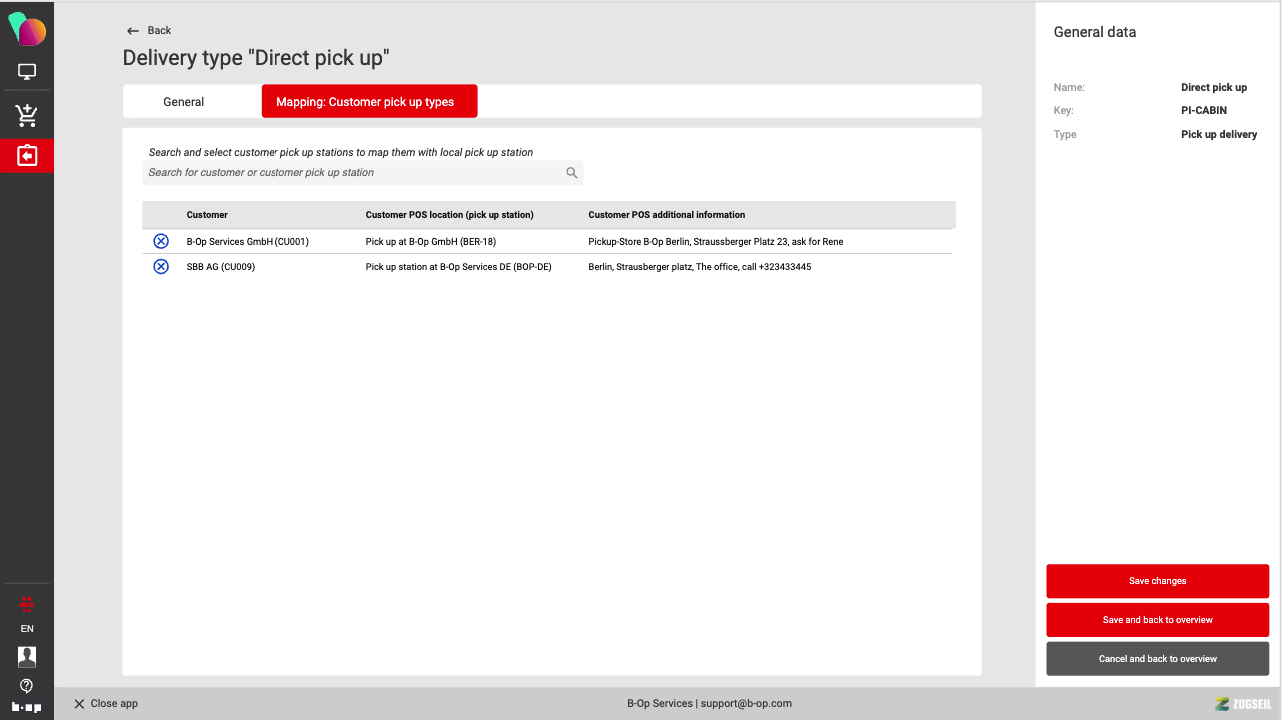Click Close app in the footer

pyautogui.click(x=106, y=704)
